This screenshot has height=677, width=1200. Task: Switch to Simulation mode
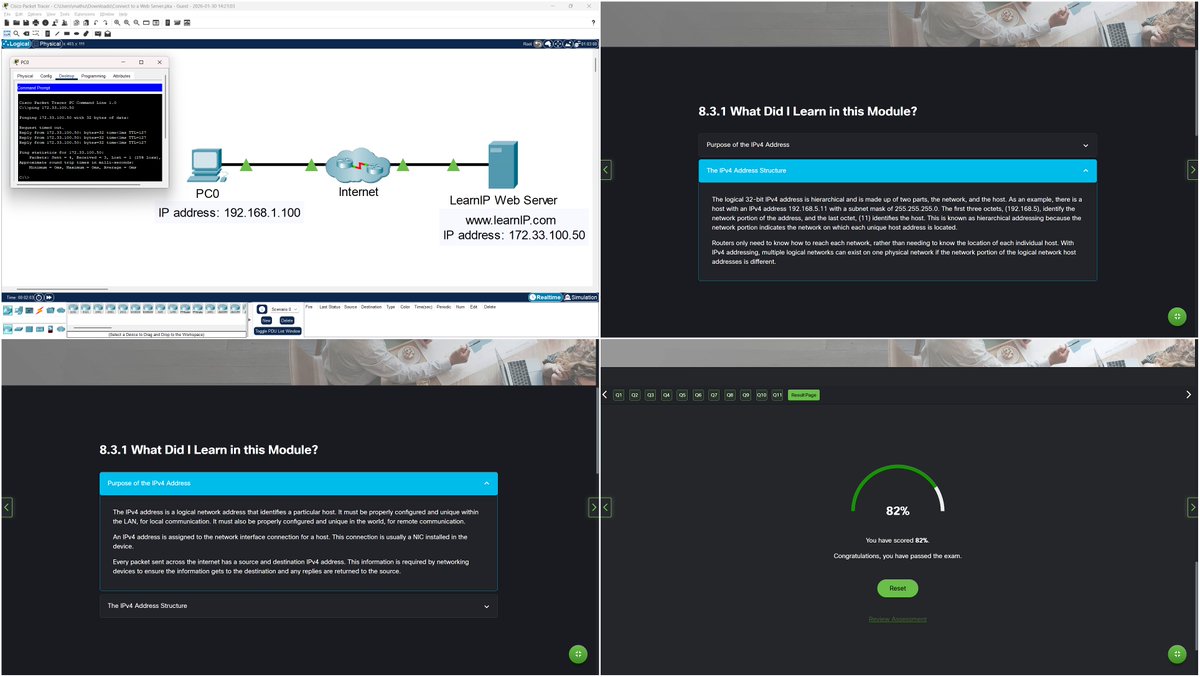[x=581, y=297]
